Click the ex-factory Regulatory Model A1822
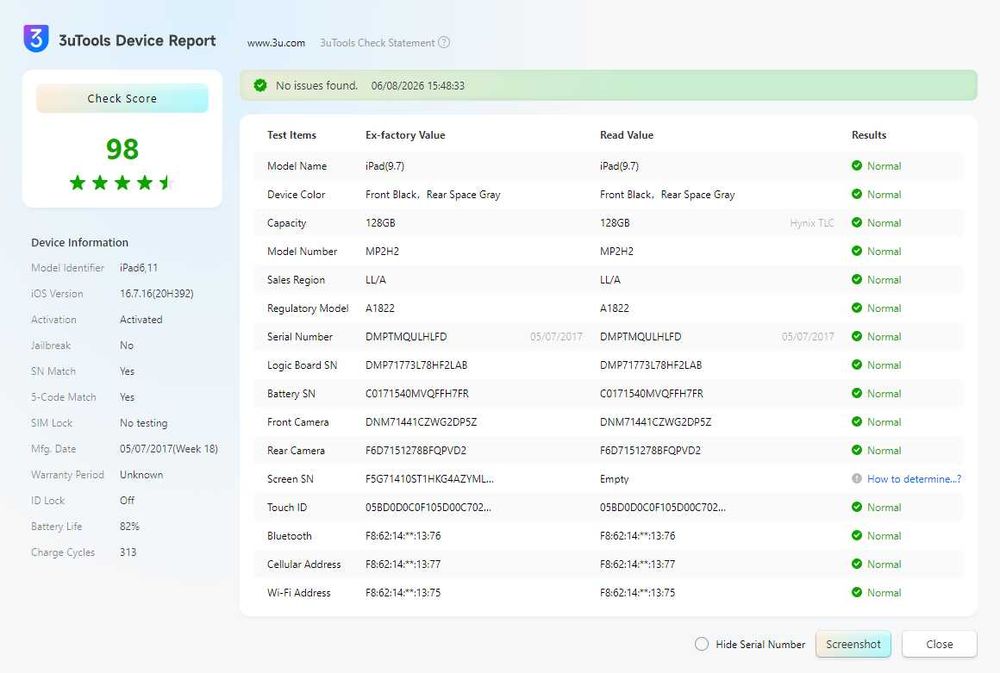Screen dimensions: 1000x673 click(x=379, y=308)
